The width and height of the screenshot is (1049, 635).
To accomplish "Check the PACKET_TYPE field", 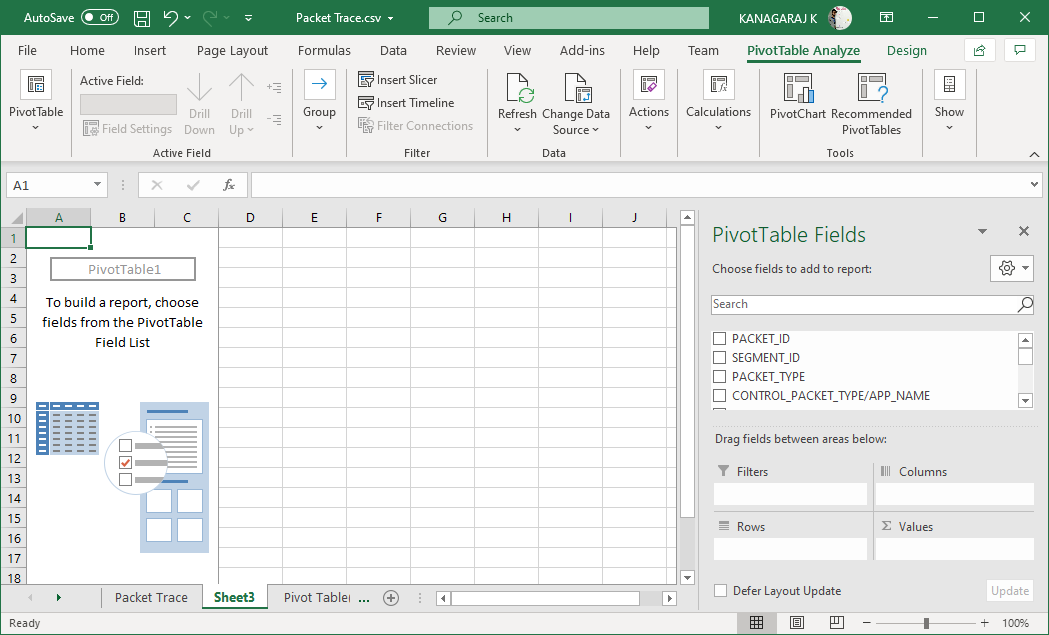I will [x=720, y=377].
